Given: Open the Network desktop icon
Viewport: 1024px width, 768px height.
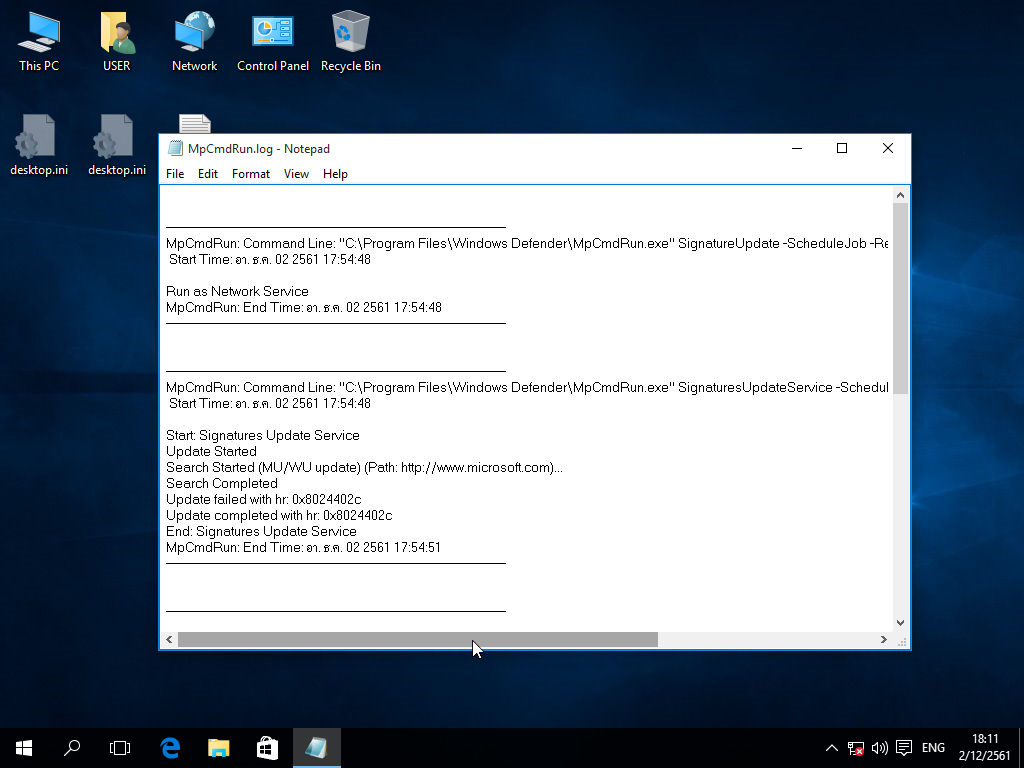Looking at the screenshot, I should (194, 41).
